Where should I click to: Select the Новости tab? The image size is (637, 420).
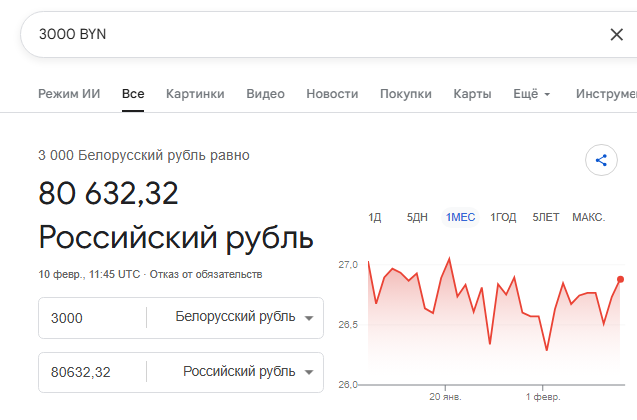coord(332,94)
